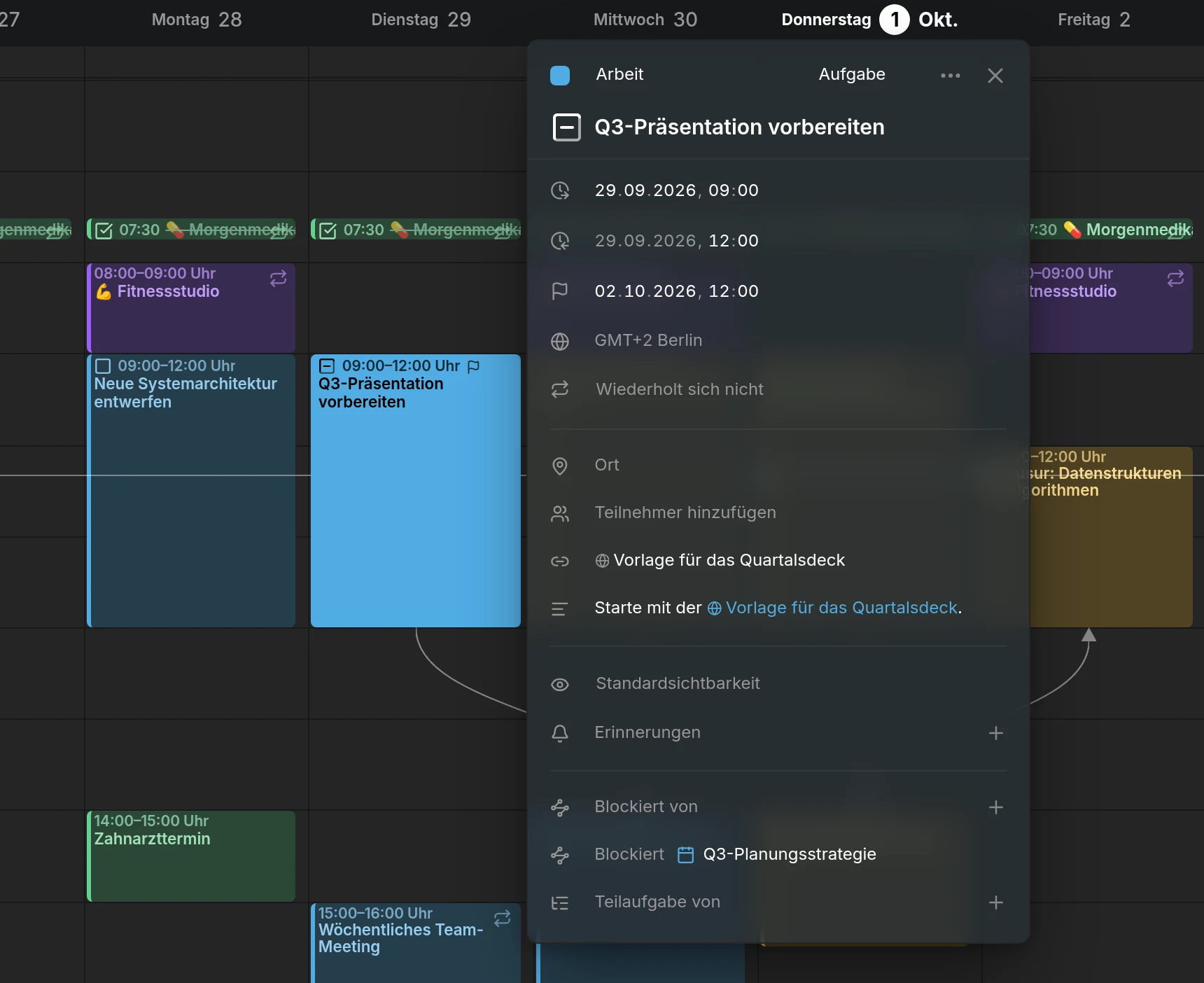Follow the blue Vorlage für das Quartalsdeck link in description
Screen dimensions: 1204x983
pyautogui.click(x=833, y=608)
